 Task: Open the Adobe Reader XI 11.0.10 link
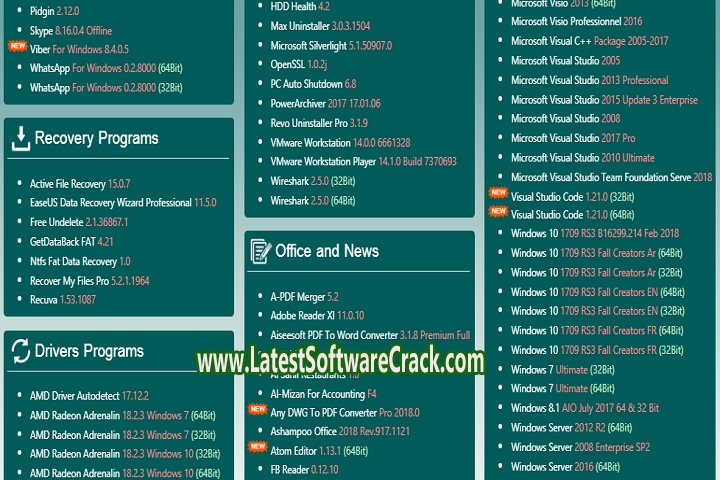(316, 316)
